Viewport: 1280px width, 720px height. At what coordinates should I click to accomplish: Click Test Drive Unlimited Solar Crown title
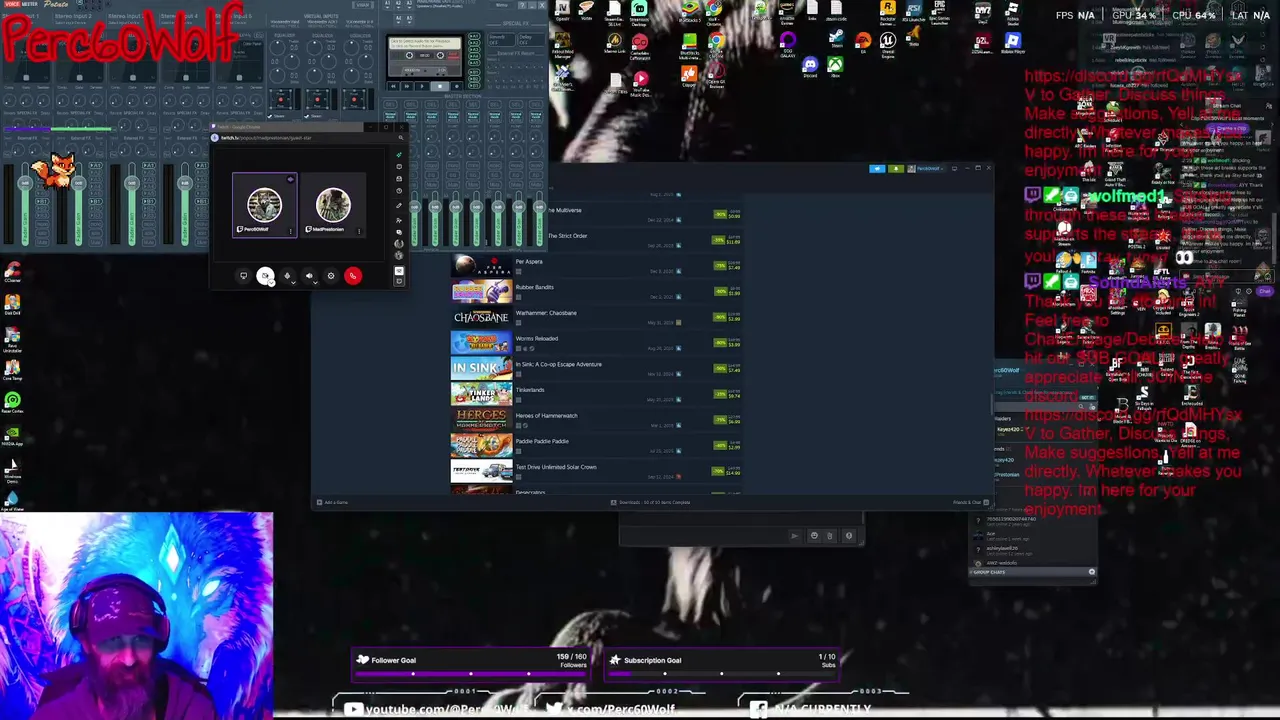coord(555,467)
